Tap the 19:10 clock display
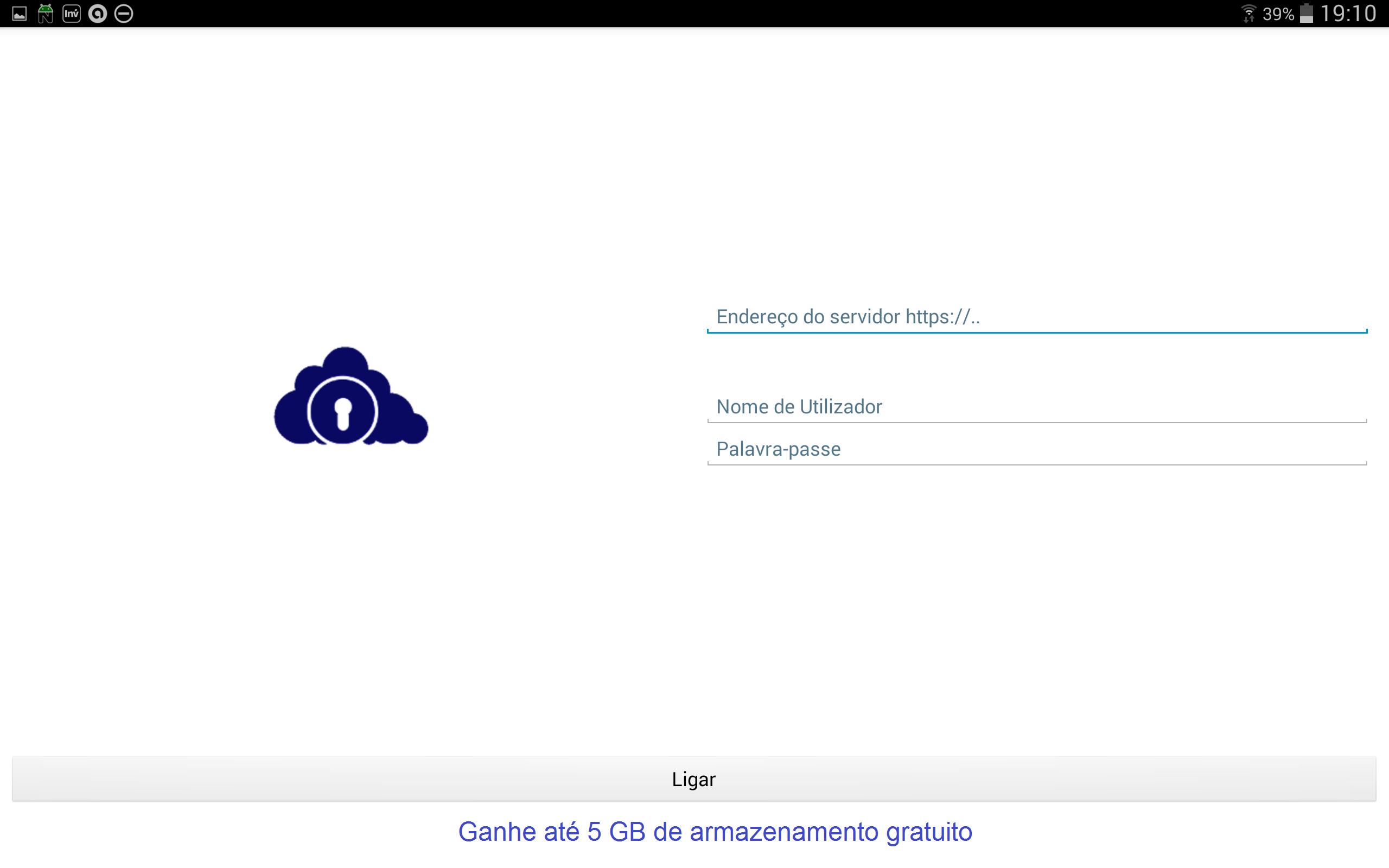The image size is (1389, 868). [1348, 14]
